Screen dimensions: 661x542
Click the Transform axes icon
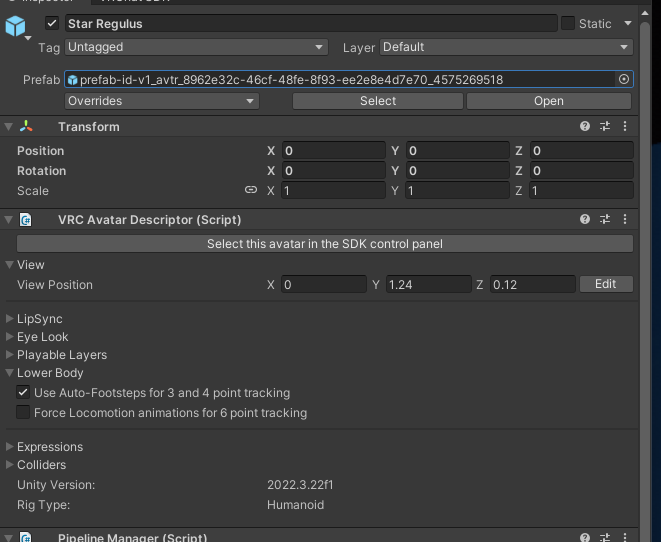[x=26, y=126]
